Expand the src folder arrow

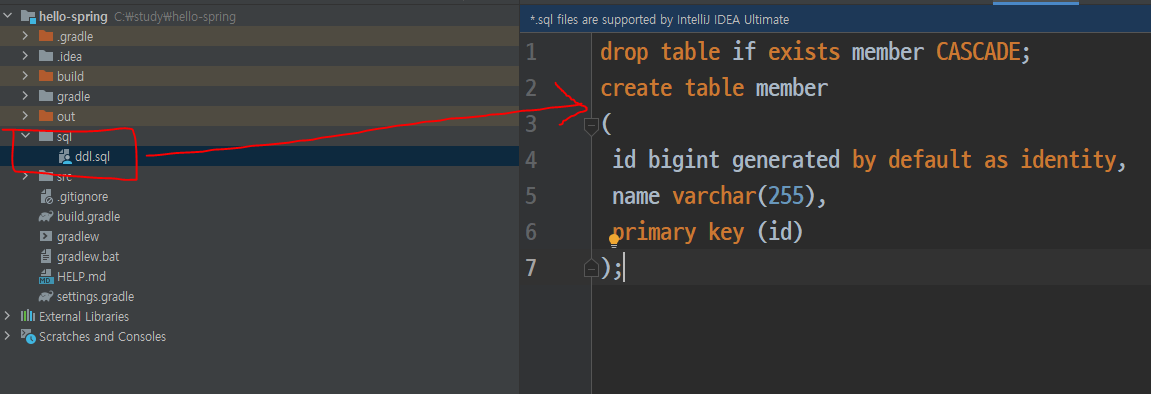click(26, 176)
